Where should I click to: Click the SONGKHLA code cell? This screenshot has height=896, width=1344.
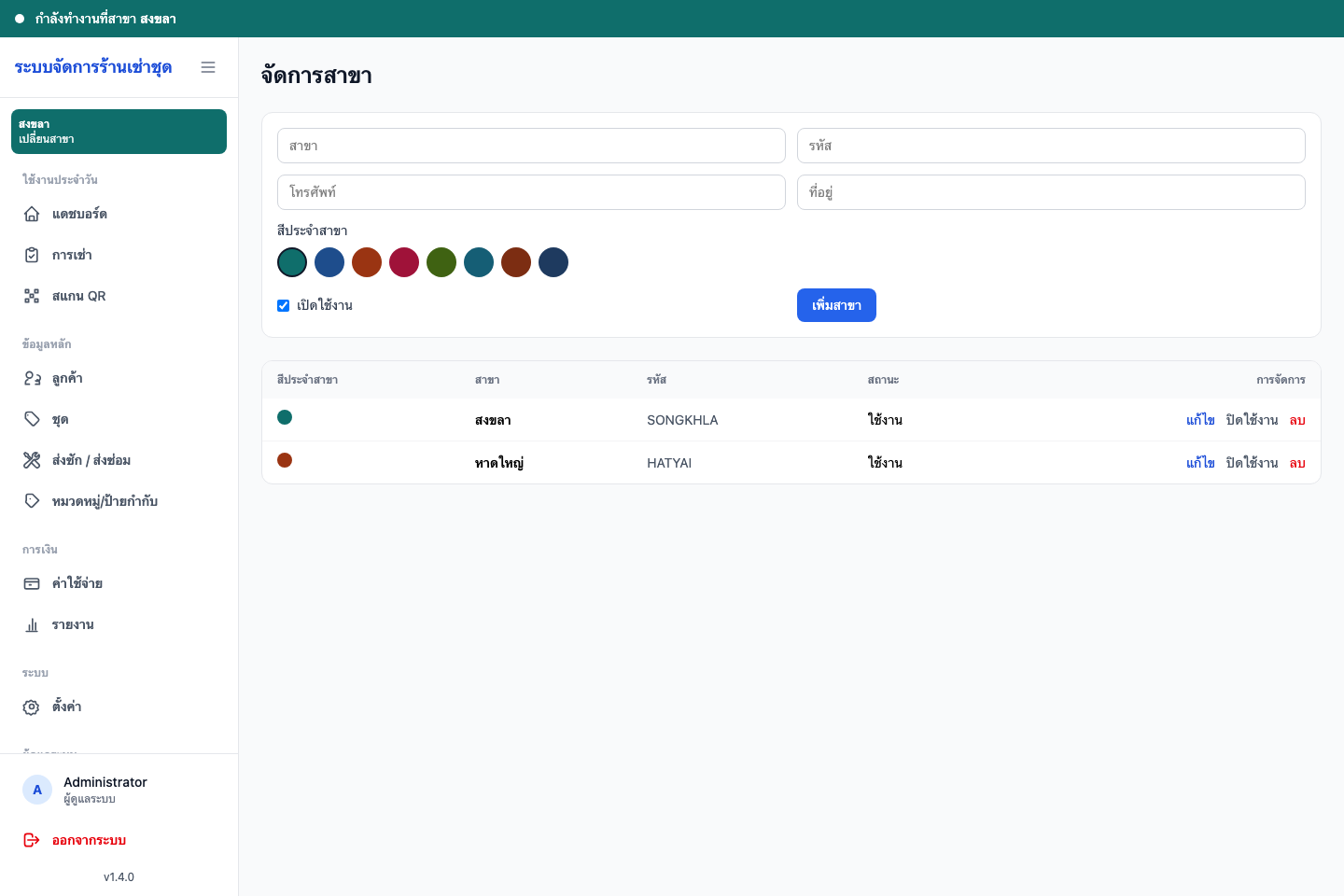(682, 420)
